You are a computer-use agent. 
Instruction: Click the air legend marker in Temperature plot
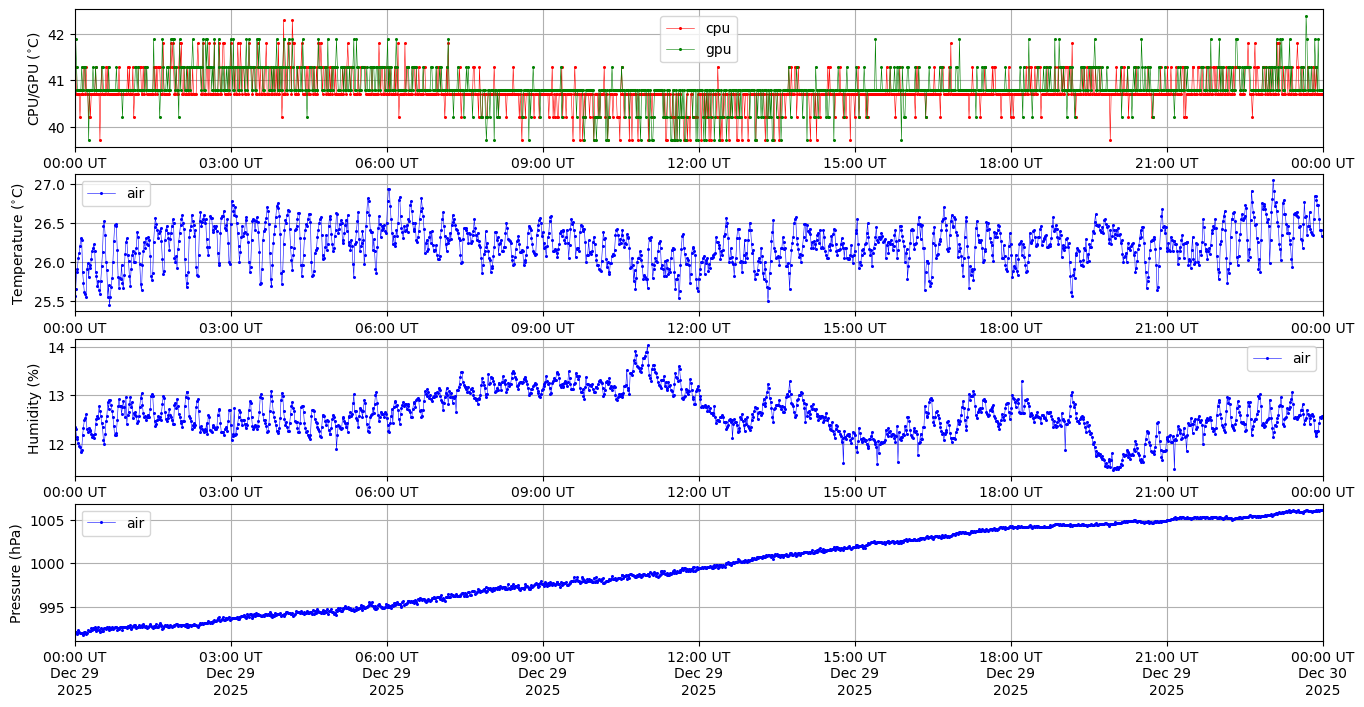[x=102, y=193]
